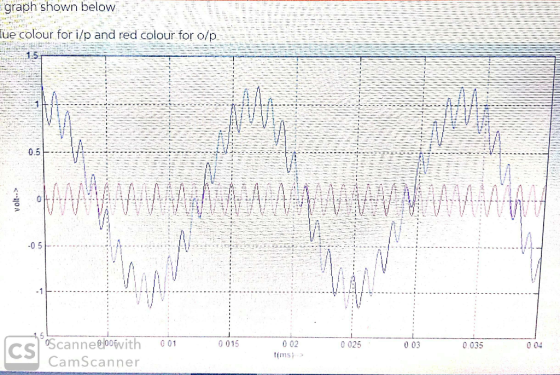
Task: Click the y-axis tick label 1.5
Action: pyautogui.click(x=32, y=55)
